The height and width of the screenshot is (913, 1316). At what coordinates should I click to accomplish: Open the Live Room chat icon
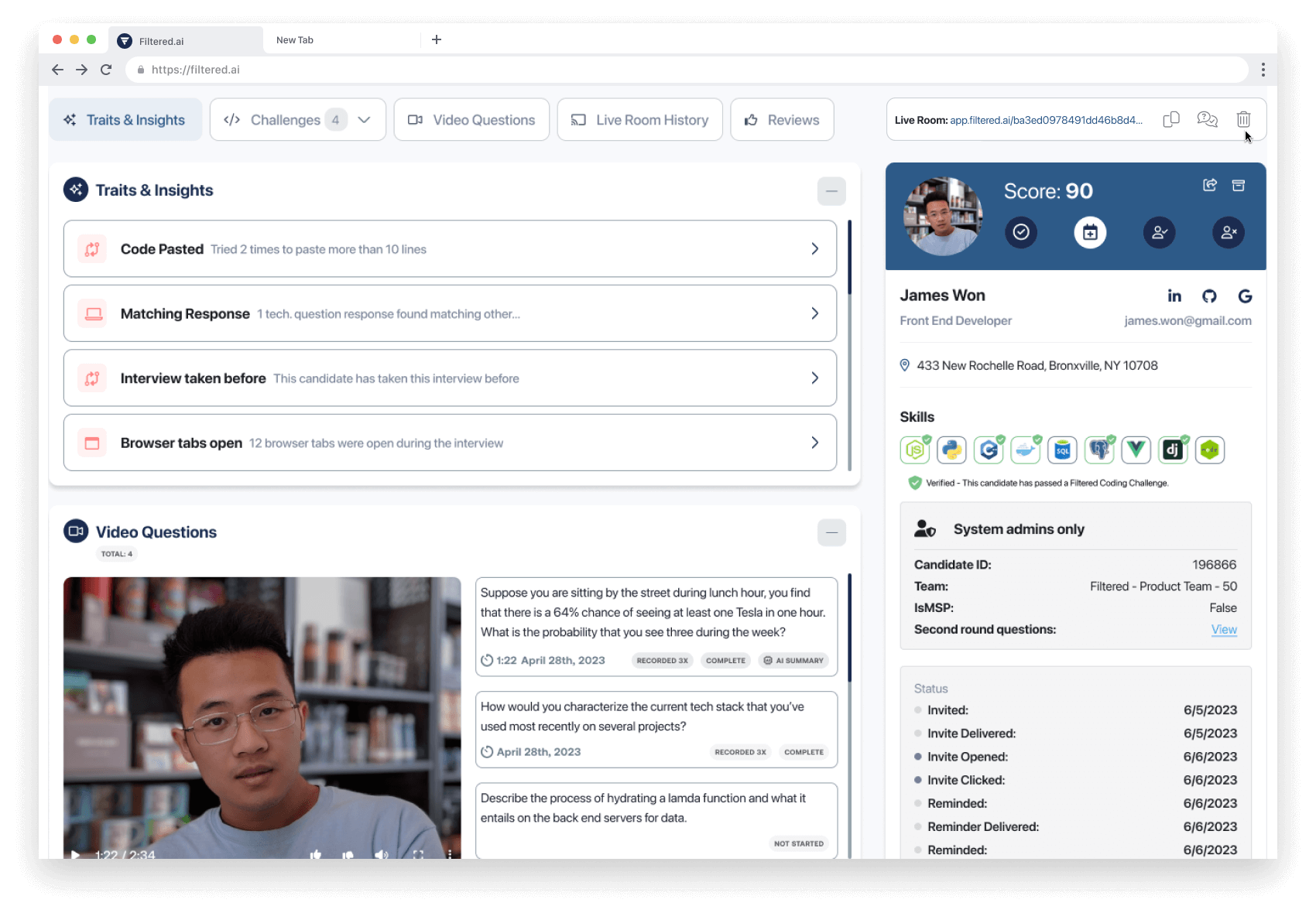(1207, 120)
